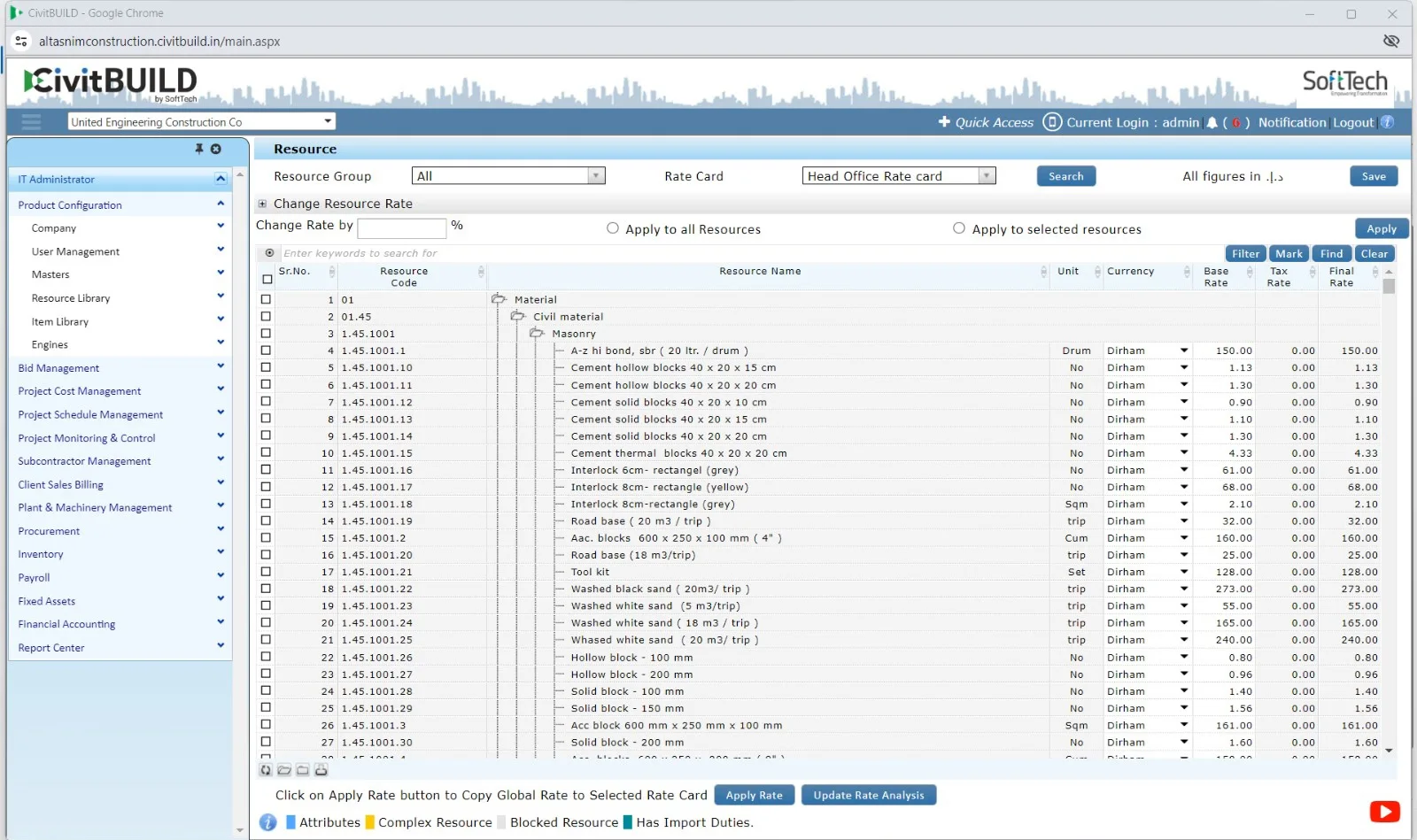Open the Resource Library menu item
The width and height of the screenshot is (1417, 840).
[71, 298]
